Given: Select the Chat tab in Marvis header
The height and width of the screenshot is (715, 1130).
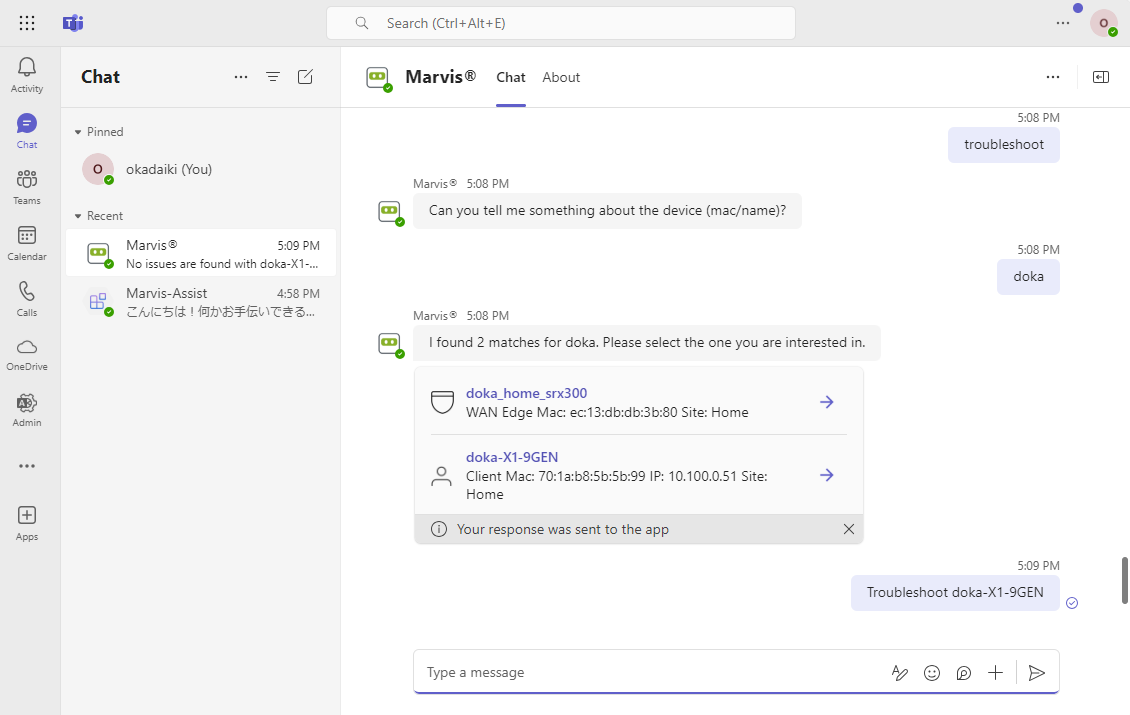Looking at the screenshot, I should pyautogui.click(x=511, y=77).
